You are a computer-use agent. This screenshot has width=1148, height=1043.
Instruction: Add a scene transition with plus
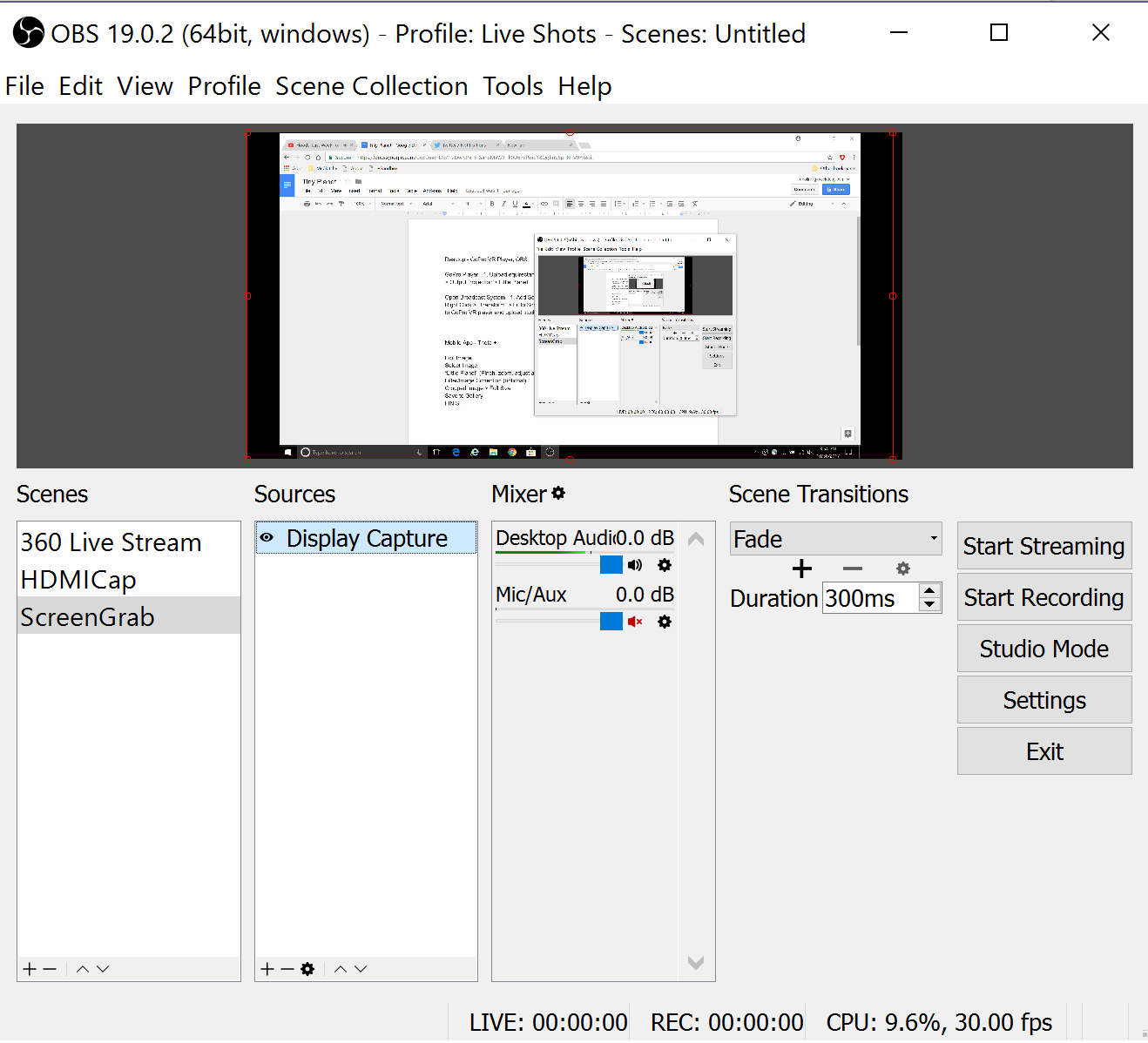point(802,569)
